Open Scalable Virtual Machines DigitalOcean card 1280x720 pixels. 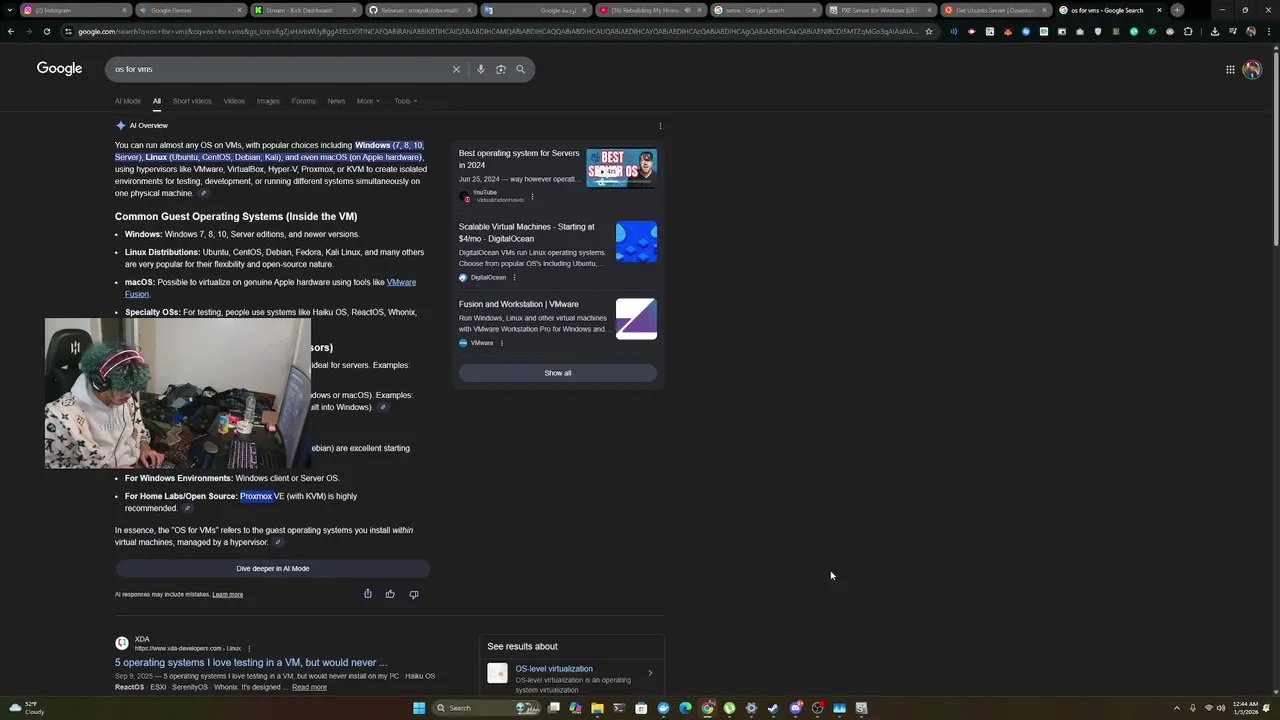pos(527,233)
